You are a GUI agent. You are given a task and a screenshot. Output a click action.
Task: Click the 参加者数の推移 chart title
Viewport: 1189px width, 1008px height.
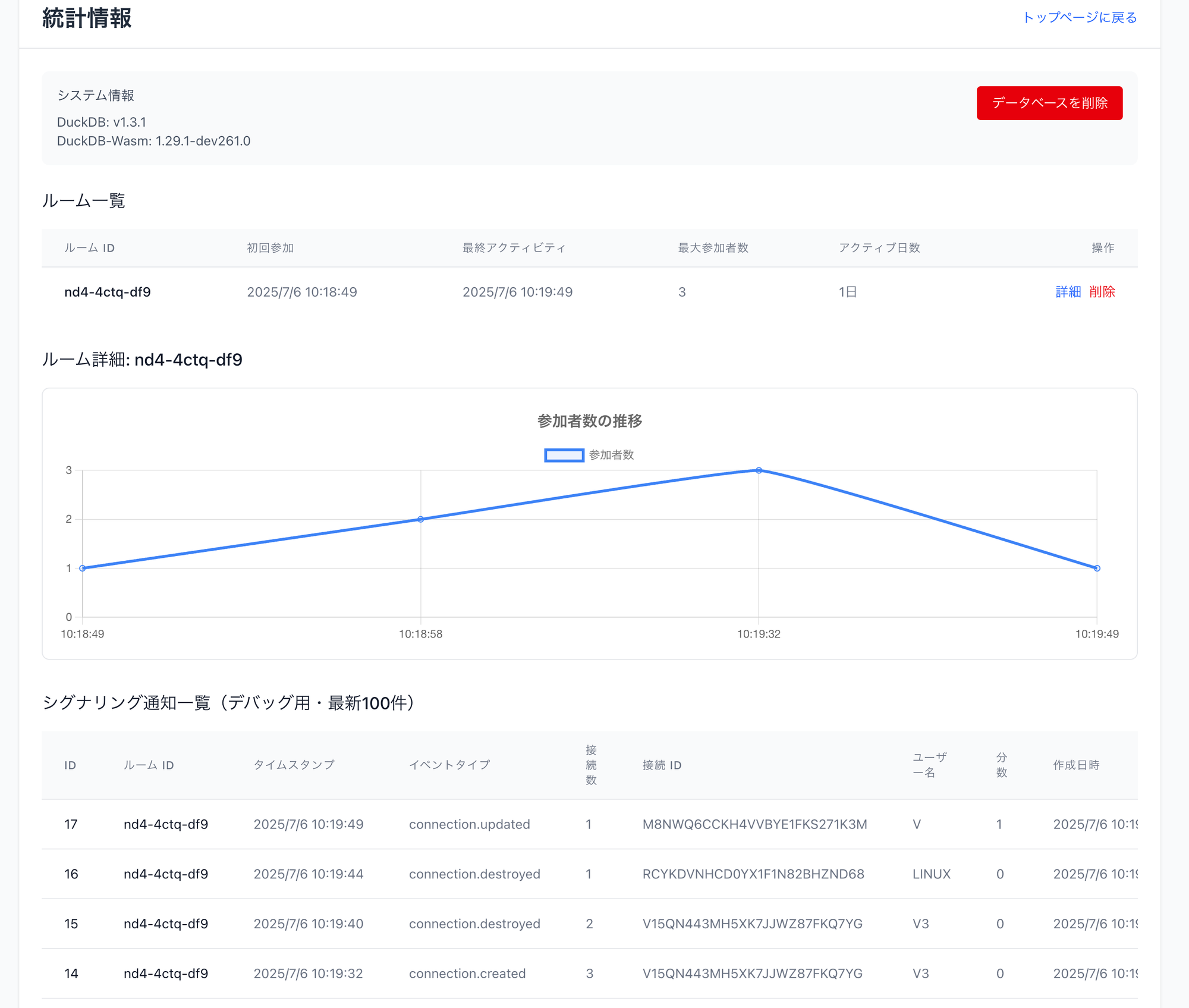pyautogui.click(x=589, y=421)
